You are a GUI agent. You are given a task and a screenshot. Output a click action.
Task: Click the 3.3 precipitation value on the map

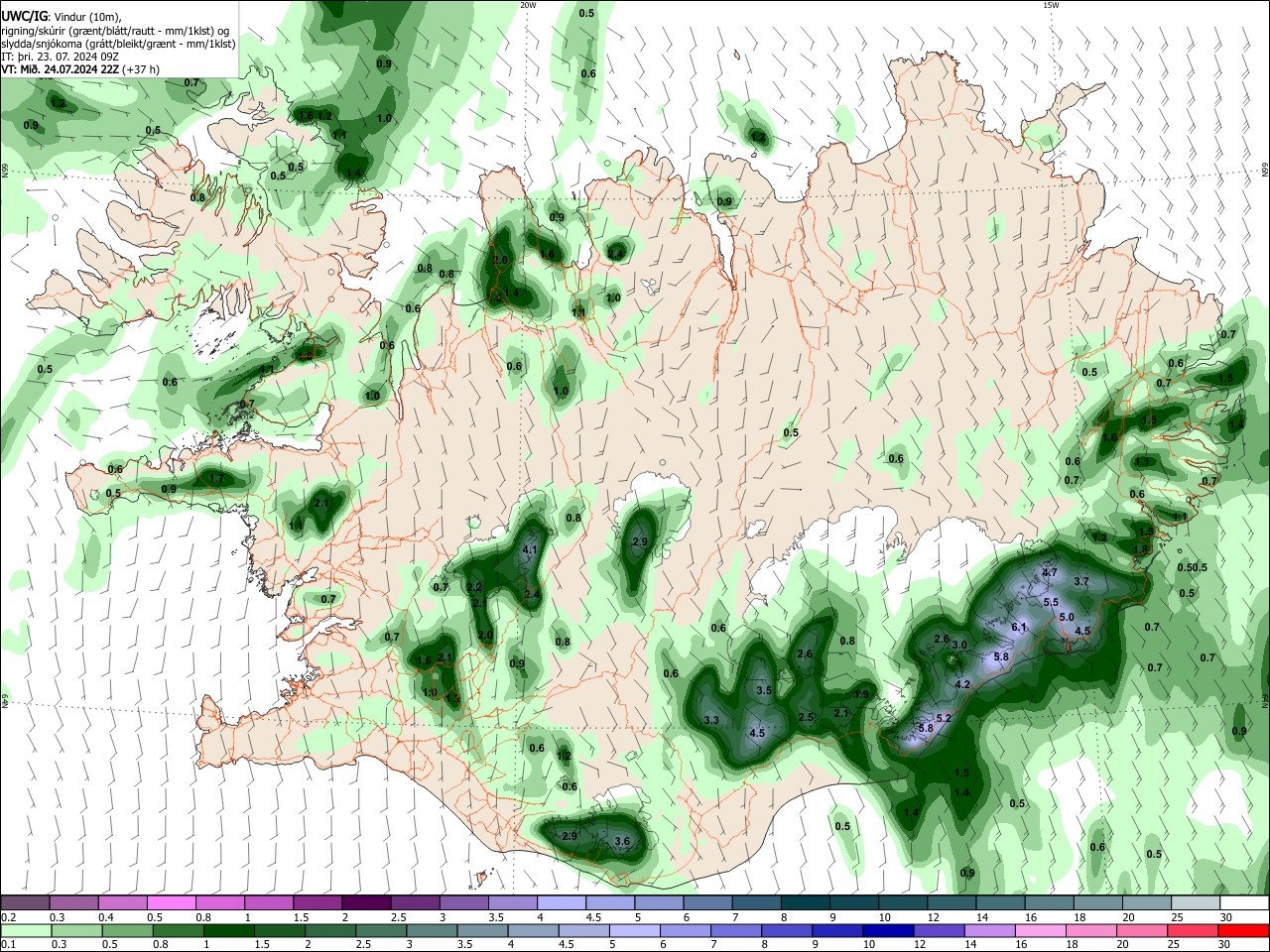click(x=711, y=721)
